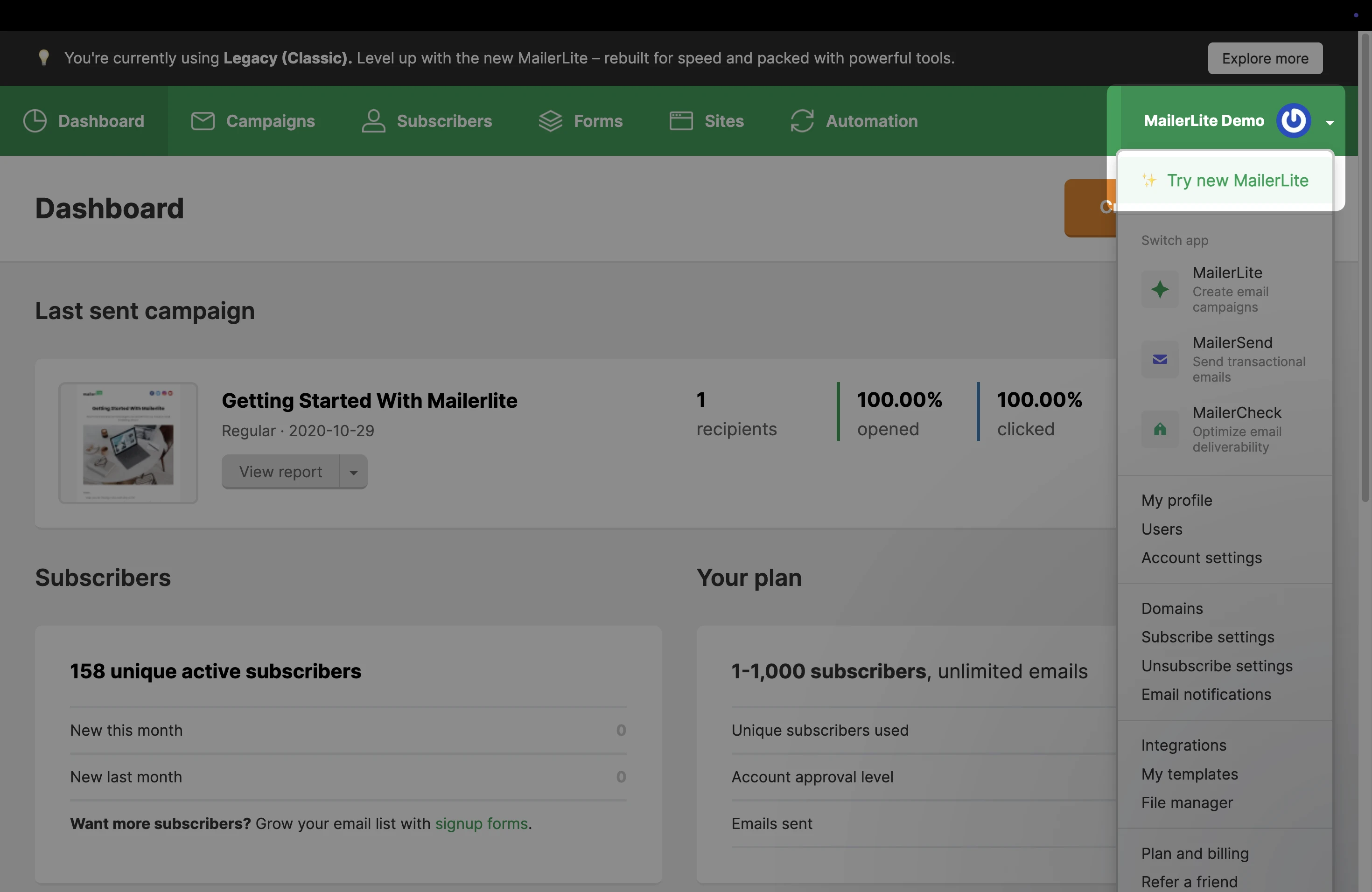This screenshot has height=892, width=1372.
Task: Open Account settings from the menu
Action: coord(1201,558)
